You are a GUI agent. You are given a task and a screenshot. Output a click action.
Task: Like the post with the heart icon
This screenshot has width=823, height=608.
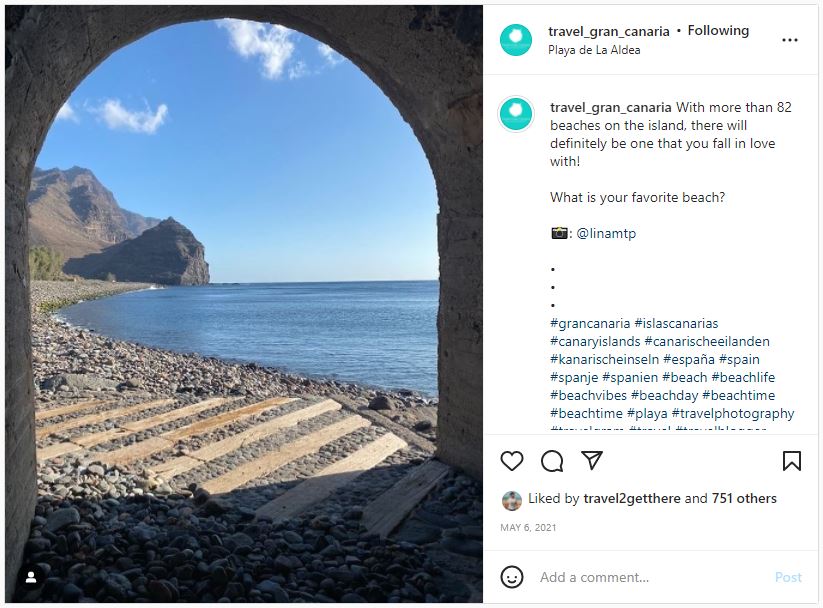pos(512,461)
